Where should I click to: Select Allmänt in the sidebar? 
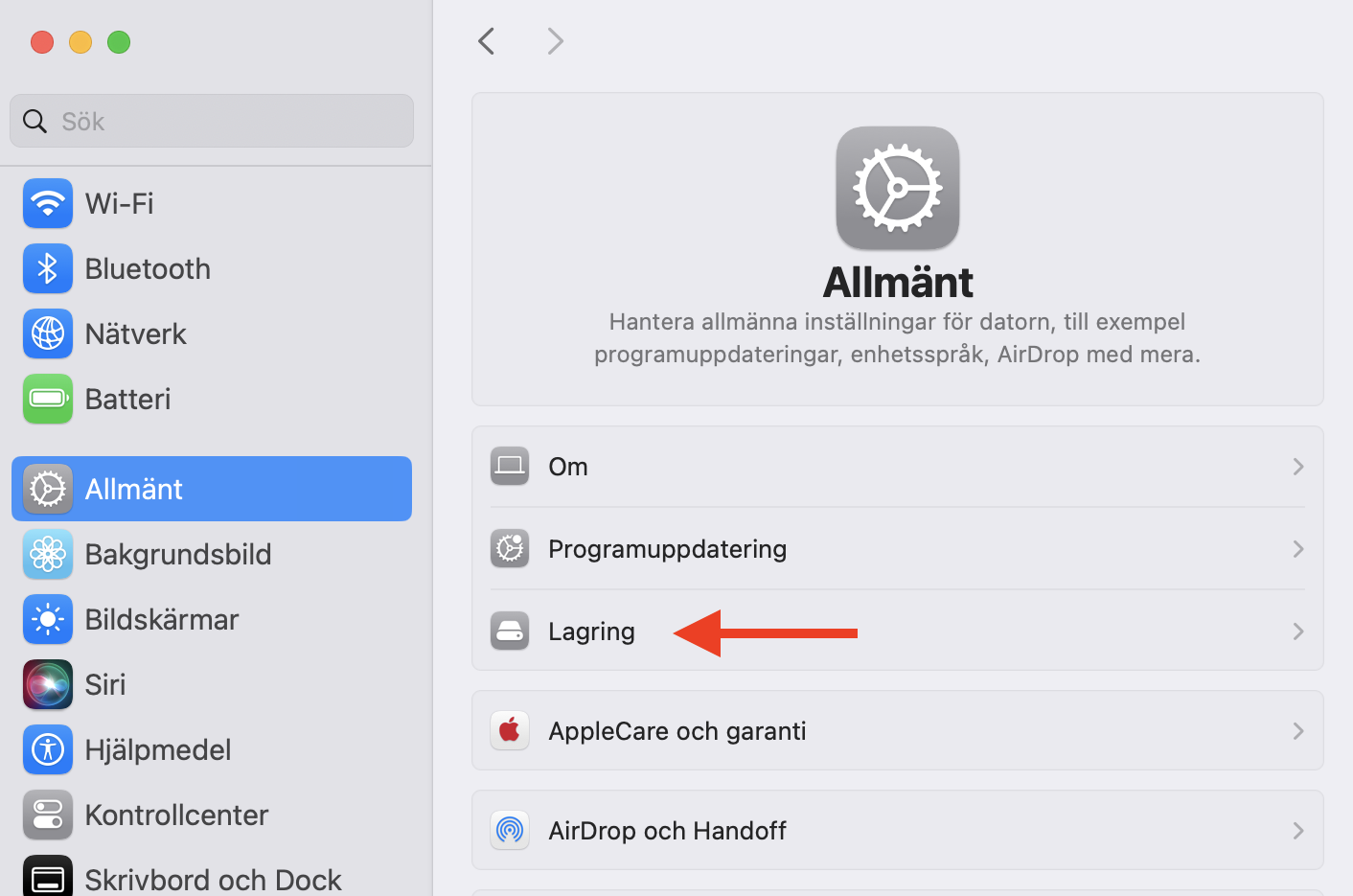(212, 489)
